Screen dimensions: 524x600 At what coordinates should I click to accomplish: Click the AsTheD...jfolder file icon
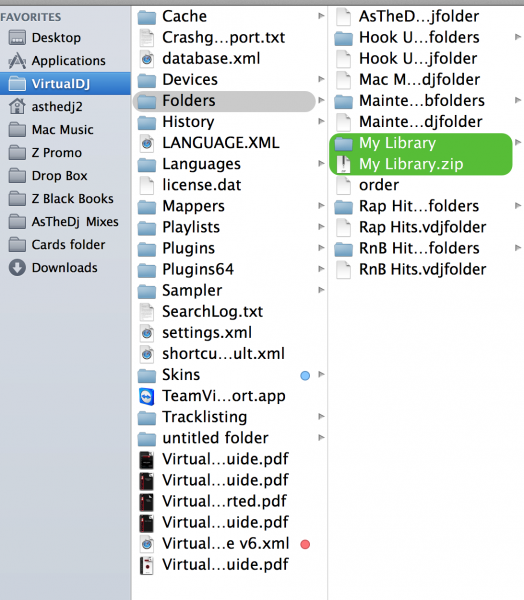click(x=343, y=16)
